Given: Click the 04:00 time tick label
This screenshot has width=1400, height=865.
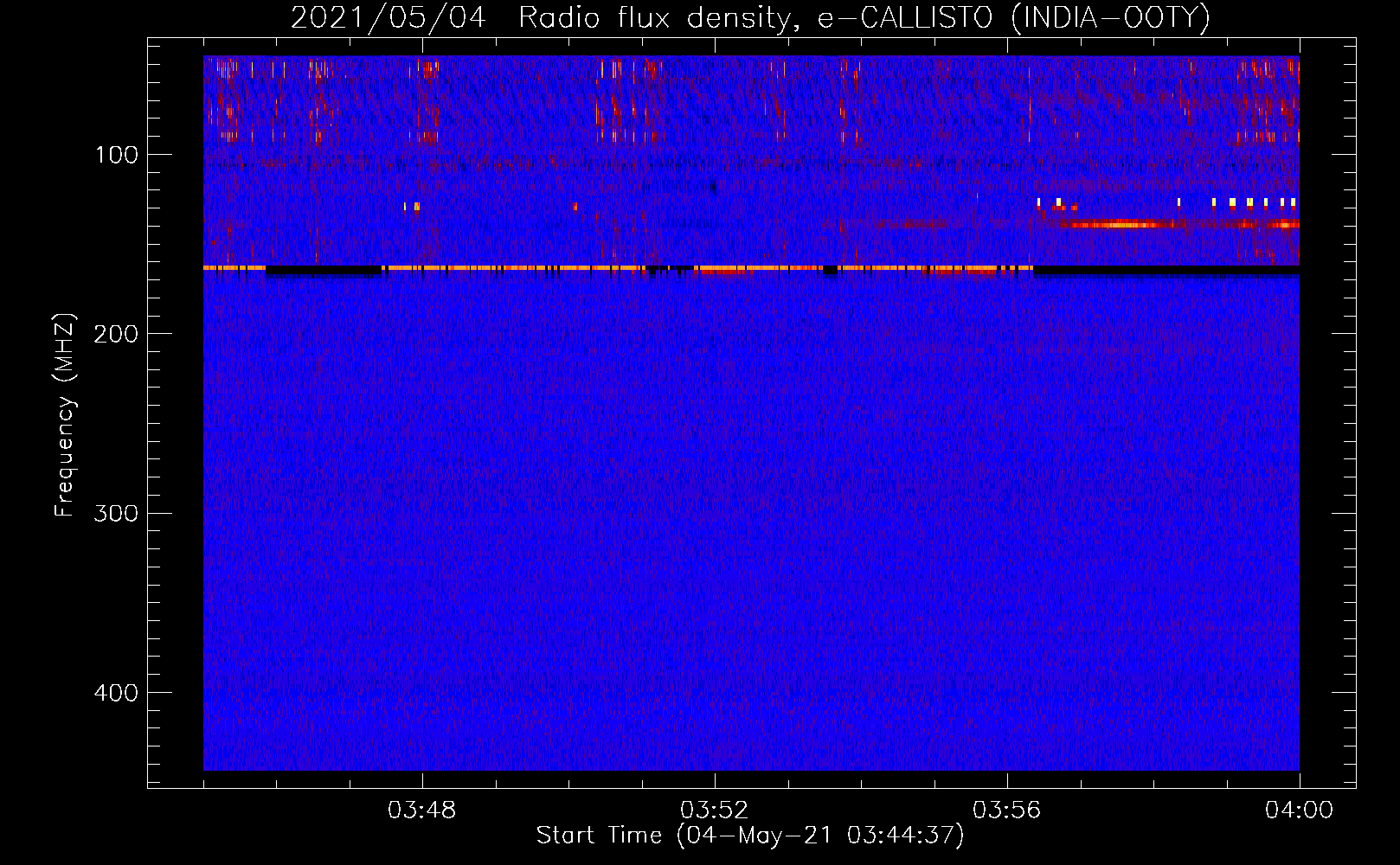Looking at the screenshot, I should coord(1300,811).
